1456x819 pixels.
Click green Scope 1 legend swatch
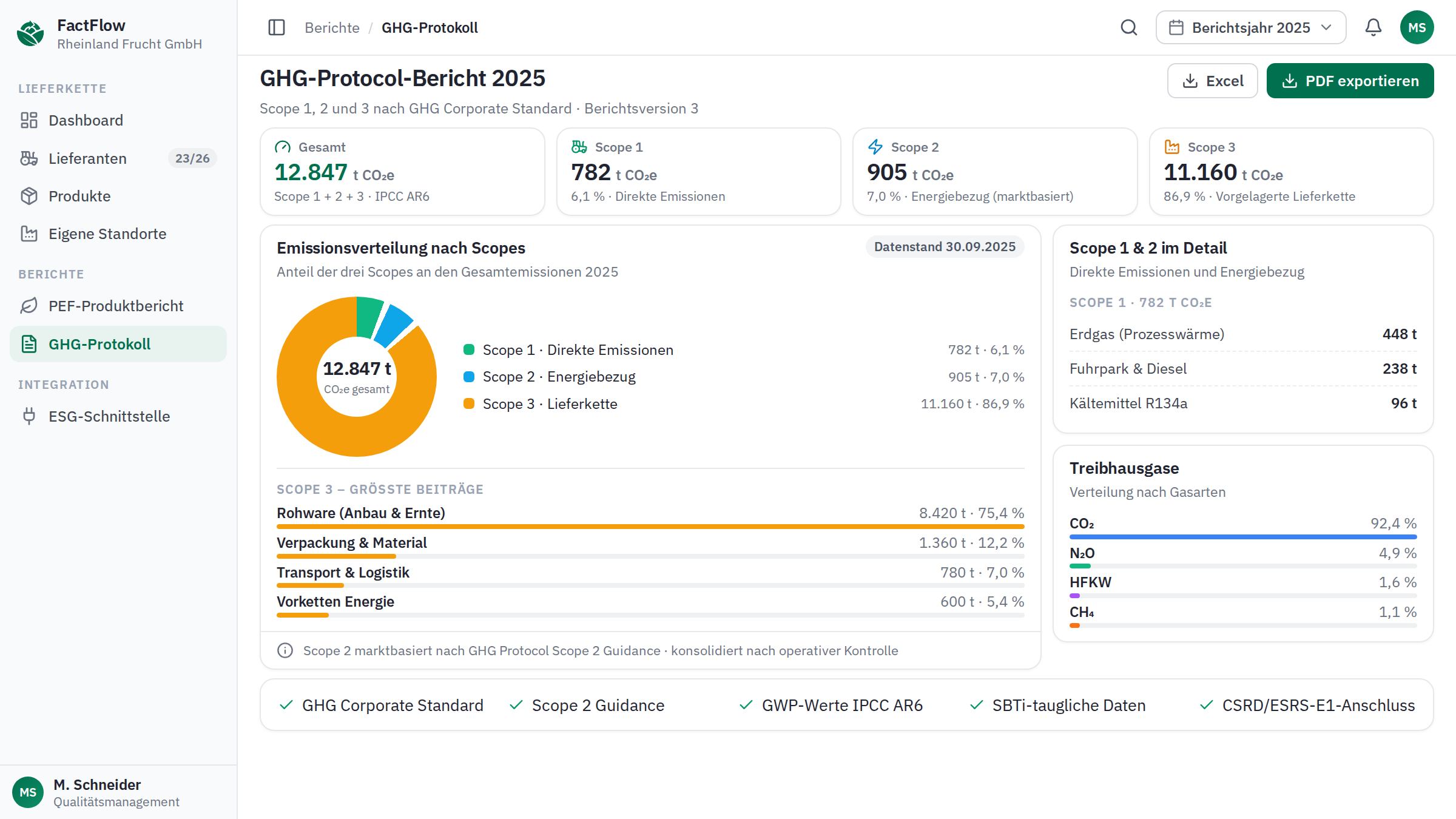[x=469, y=349]
